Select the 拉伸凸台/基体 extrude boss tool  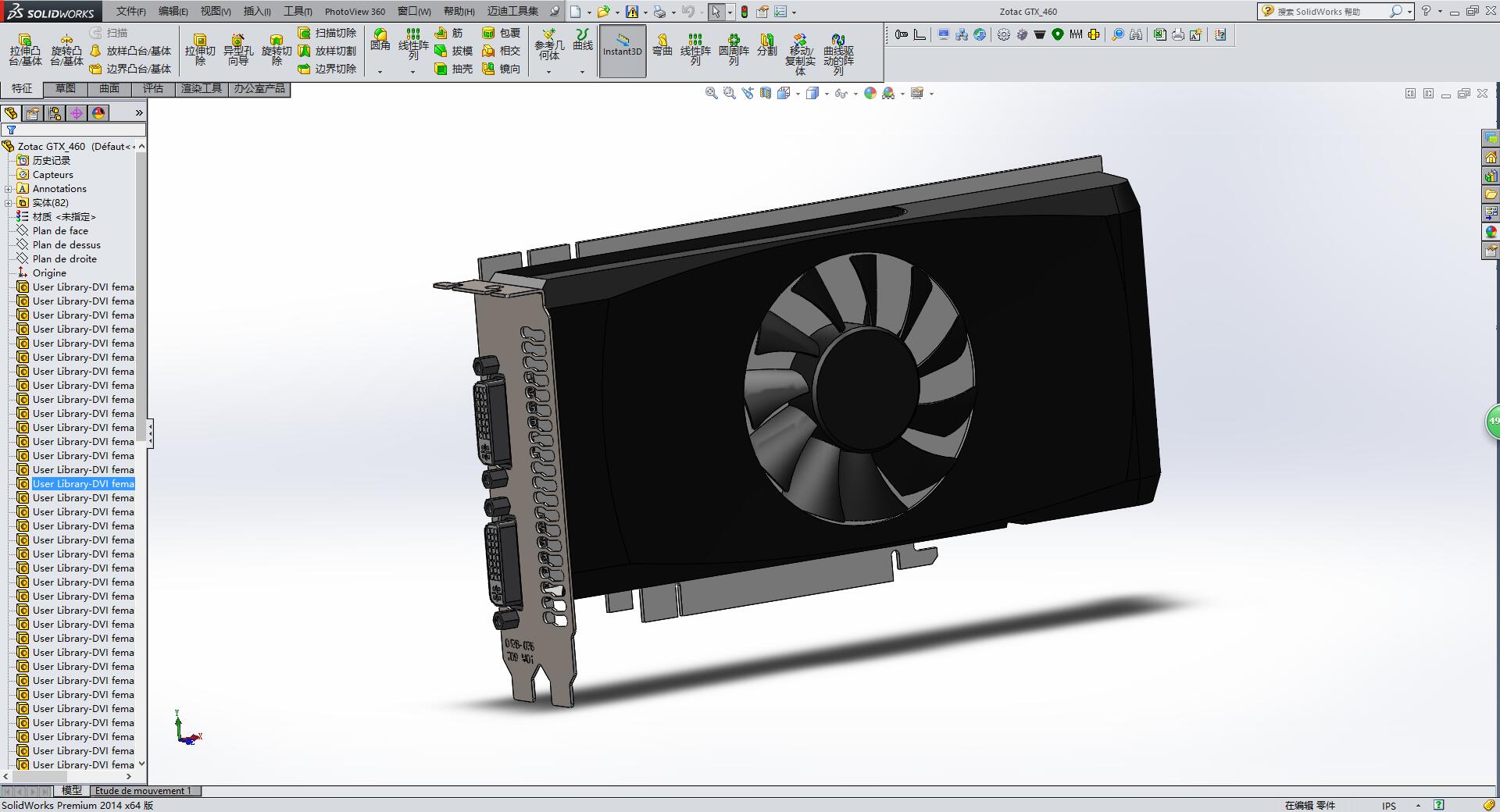point(26,50)
